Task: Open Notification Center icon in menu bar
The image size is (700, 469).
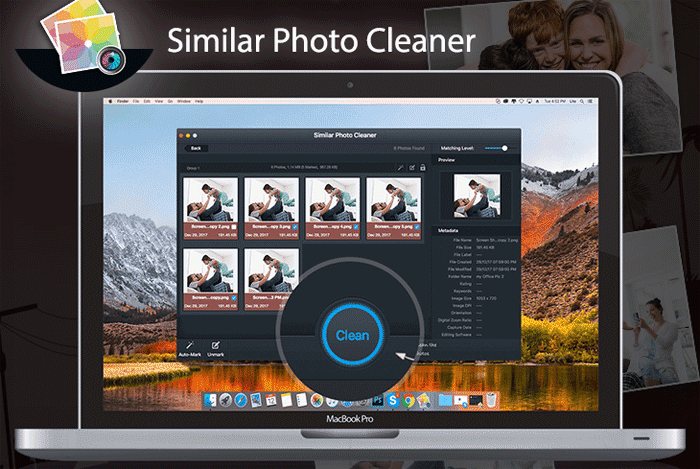Action: point(590,101)
